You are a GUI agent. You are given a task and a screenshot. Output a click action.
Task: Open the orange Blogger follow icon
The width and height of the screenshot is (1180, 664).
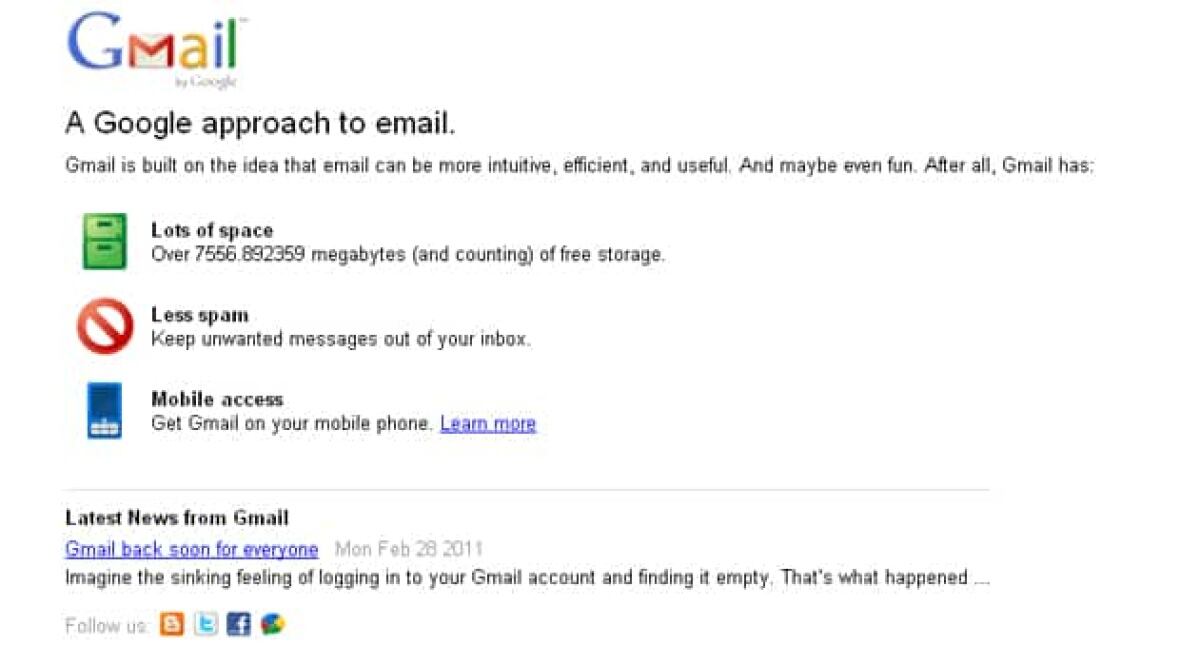pyautogui.click(x=173, y=625)
